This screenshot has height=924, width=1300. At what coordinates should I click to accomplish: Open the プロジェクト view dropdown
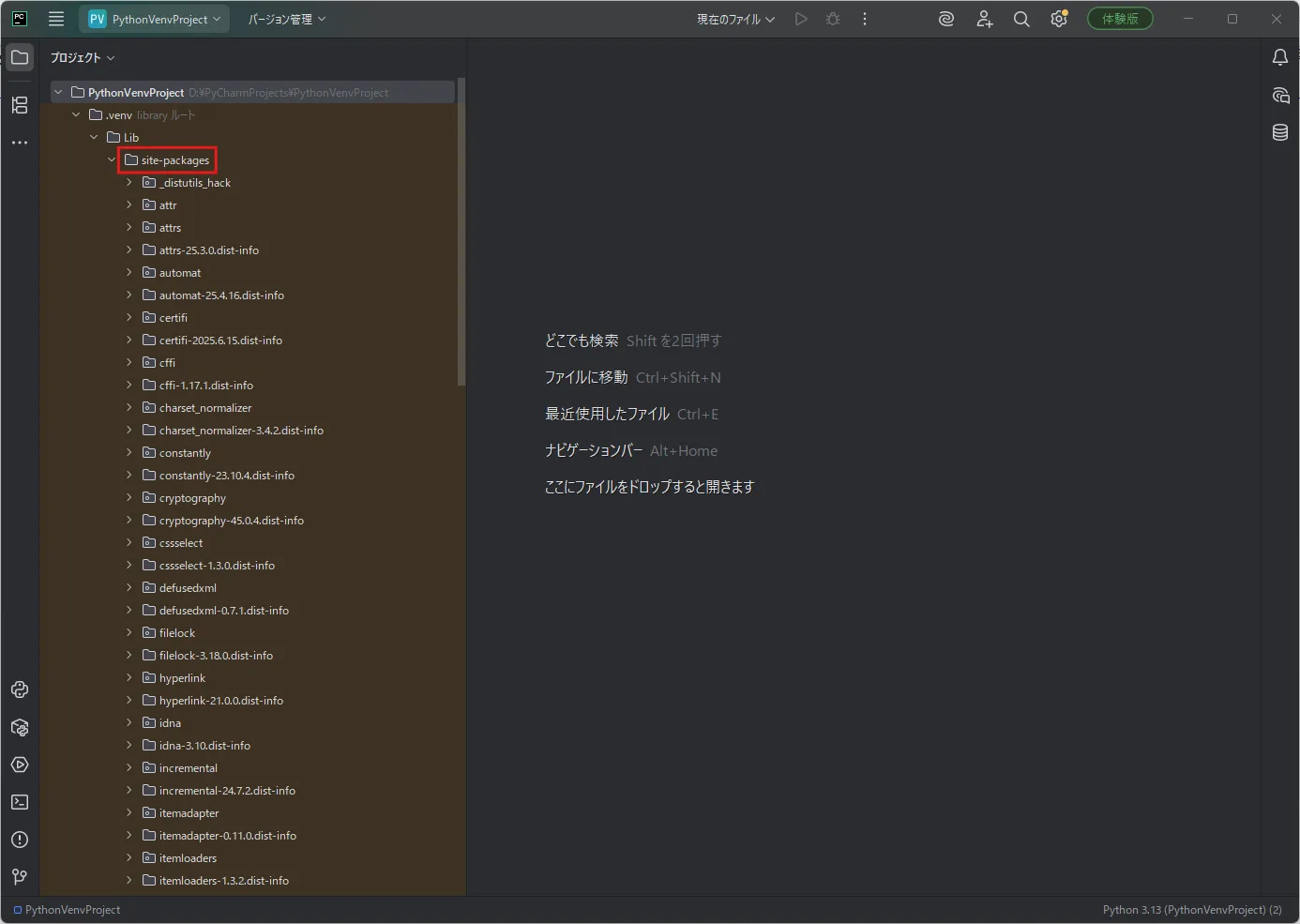click(x=83, y=57)
